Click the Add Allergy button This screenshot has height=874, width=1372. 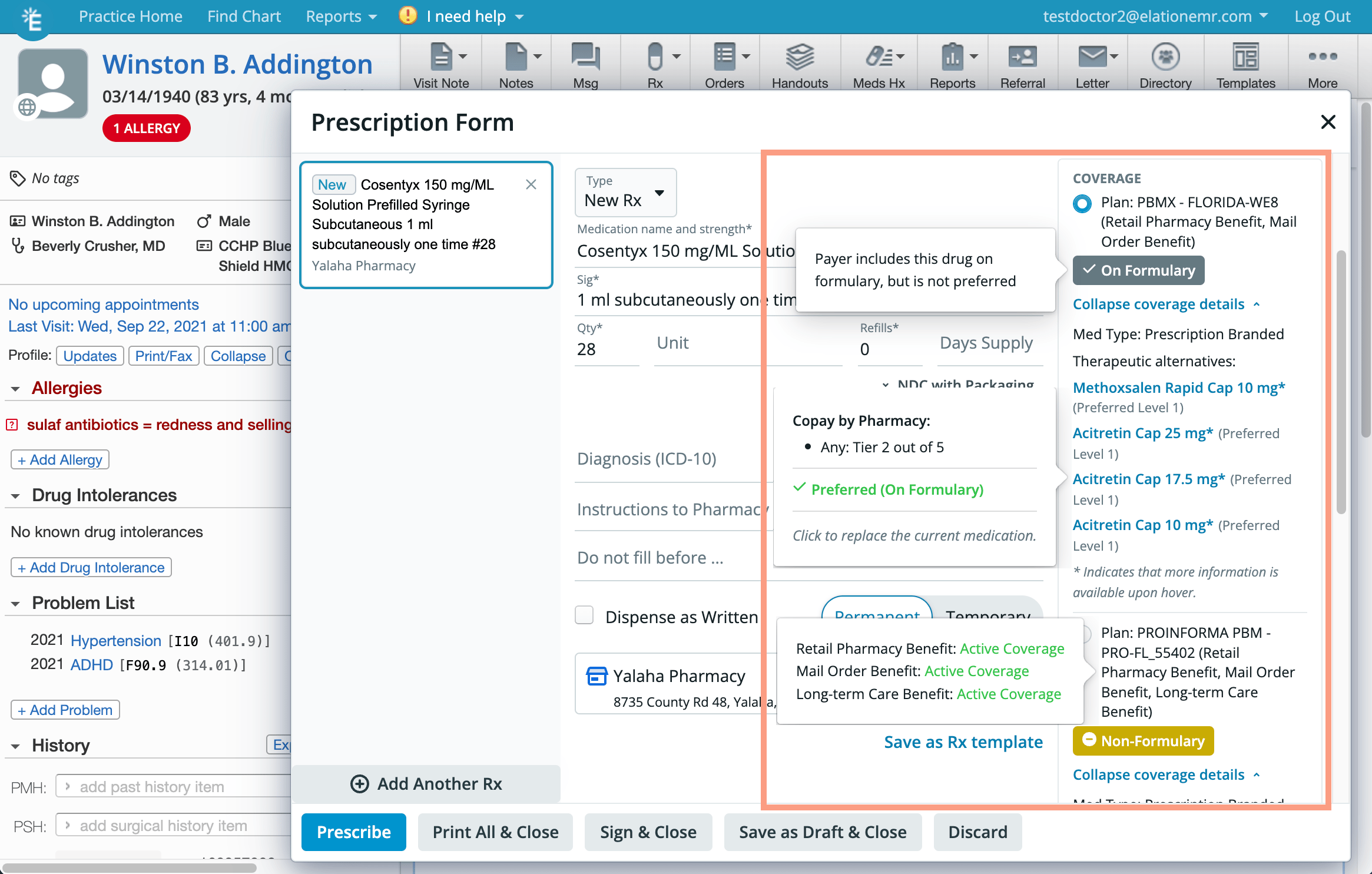60,459
